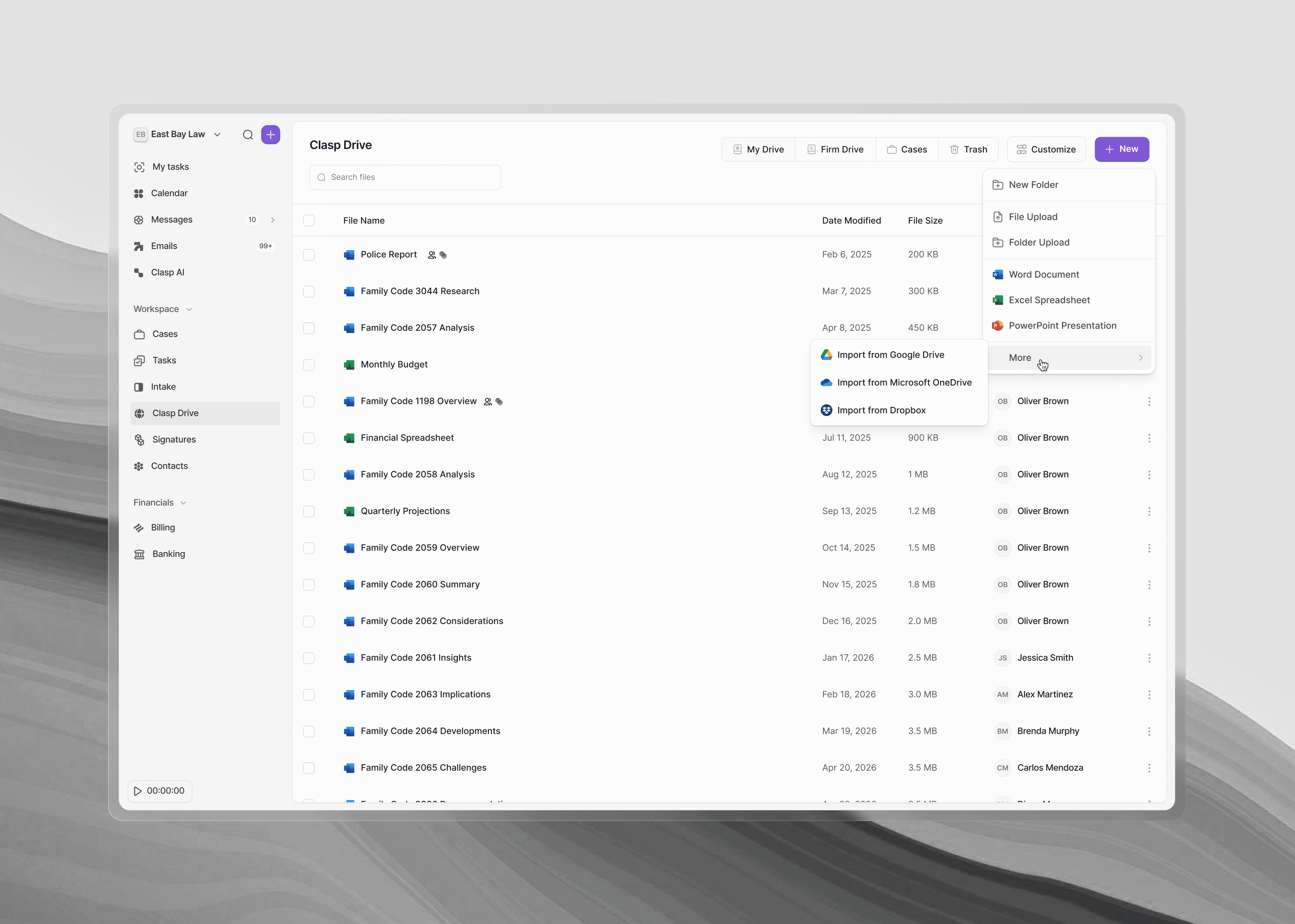Image resolution: width=1295 pixels, height=924 pixels.
Task: Expand the Messages chevron arrow
Action: click(x=273, y=220)
